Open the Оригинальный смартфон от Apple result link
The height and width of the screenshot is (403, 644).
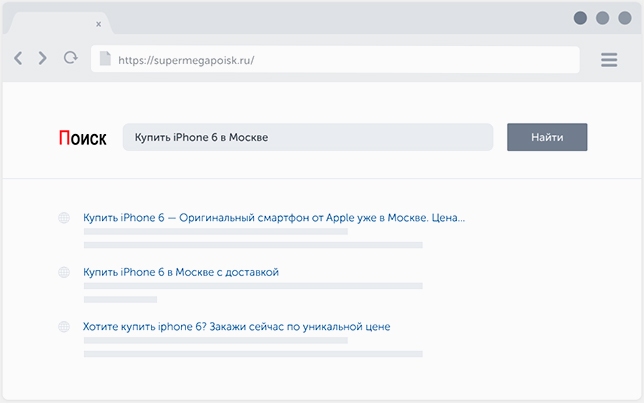click(274, 218)
